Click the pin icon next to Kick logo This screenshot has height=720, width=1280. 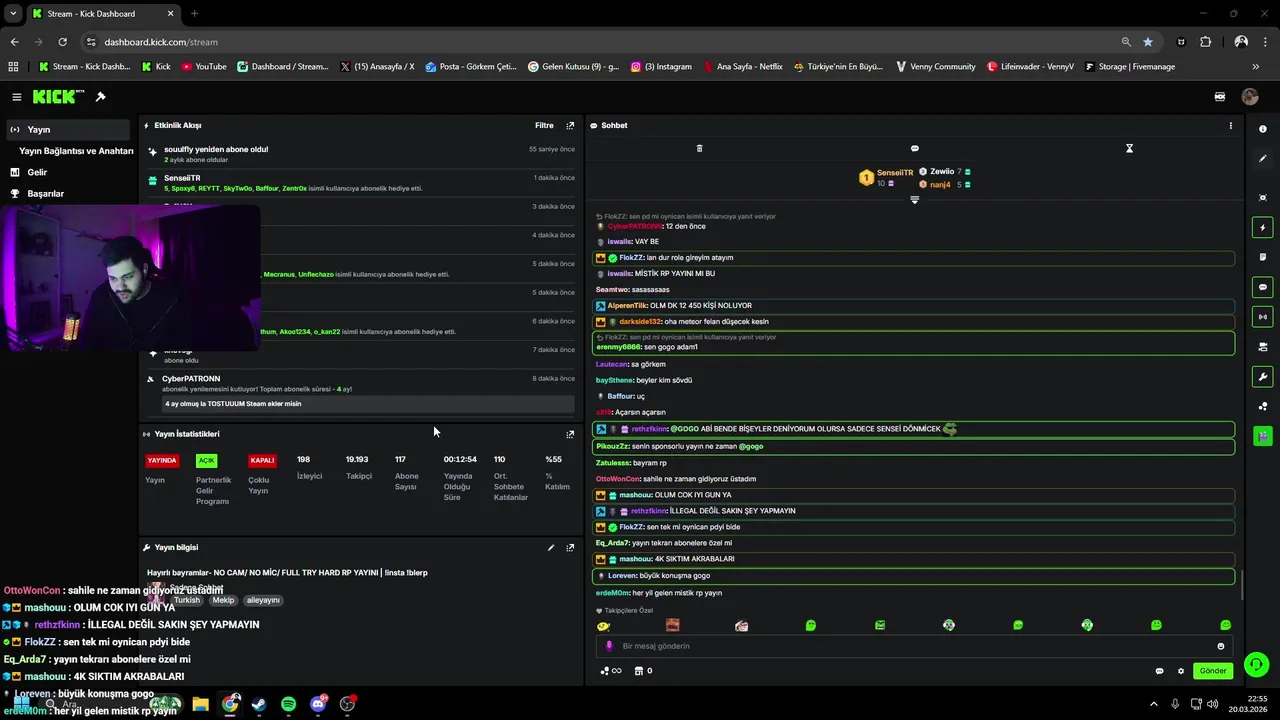click(100, 97)
